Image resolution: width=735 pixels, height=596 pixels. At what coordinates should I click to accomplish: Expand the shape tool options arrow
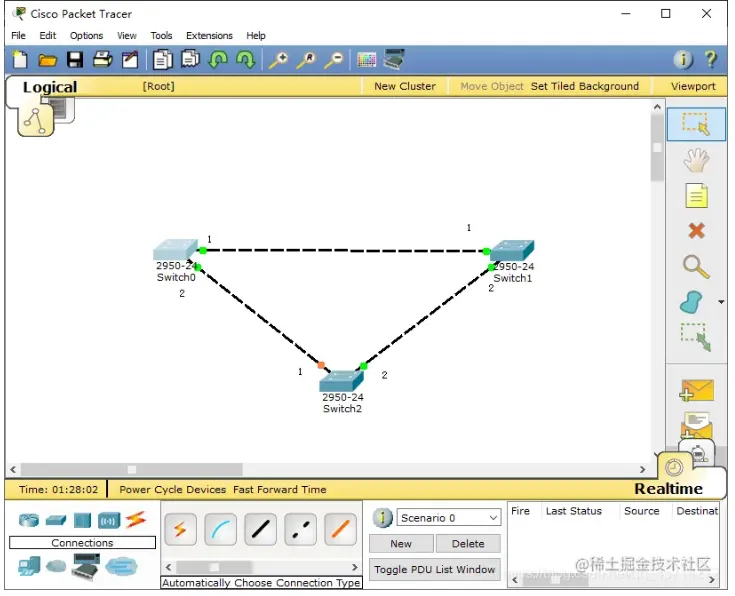click(721, 302)
